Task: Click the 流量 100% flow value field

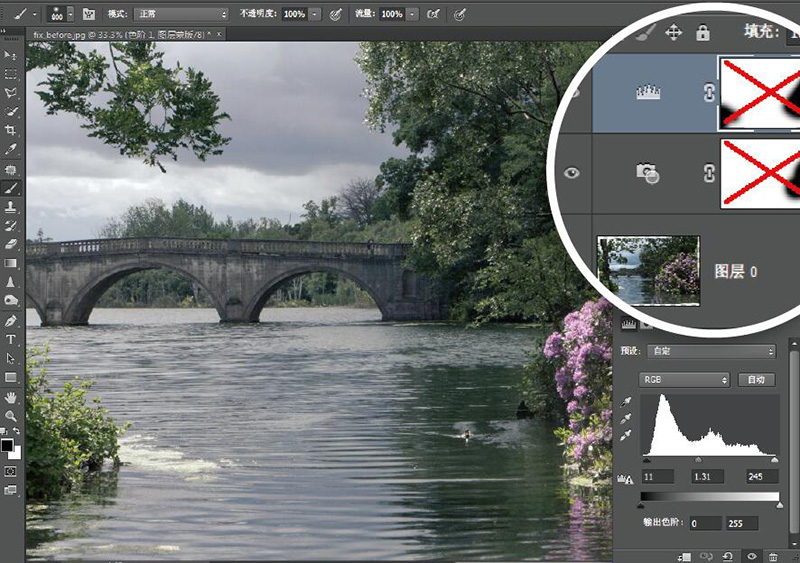Action: [x=392, y=14]
